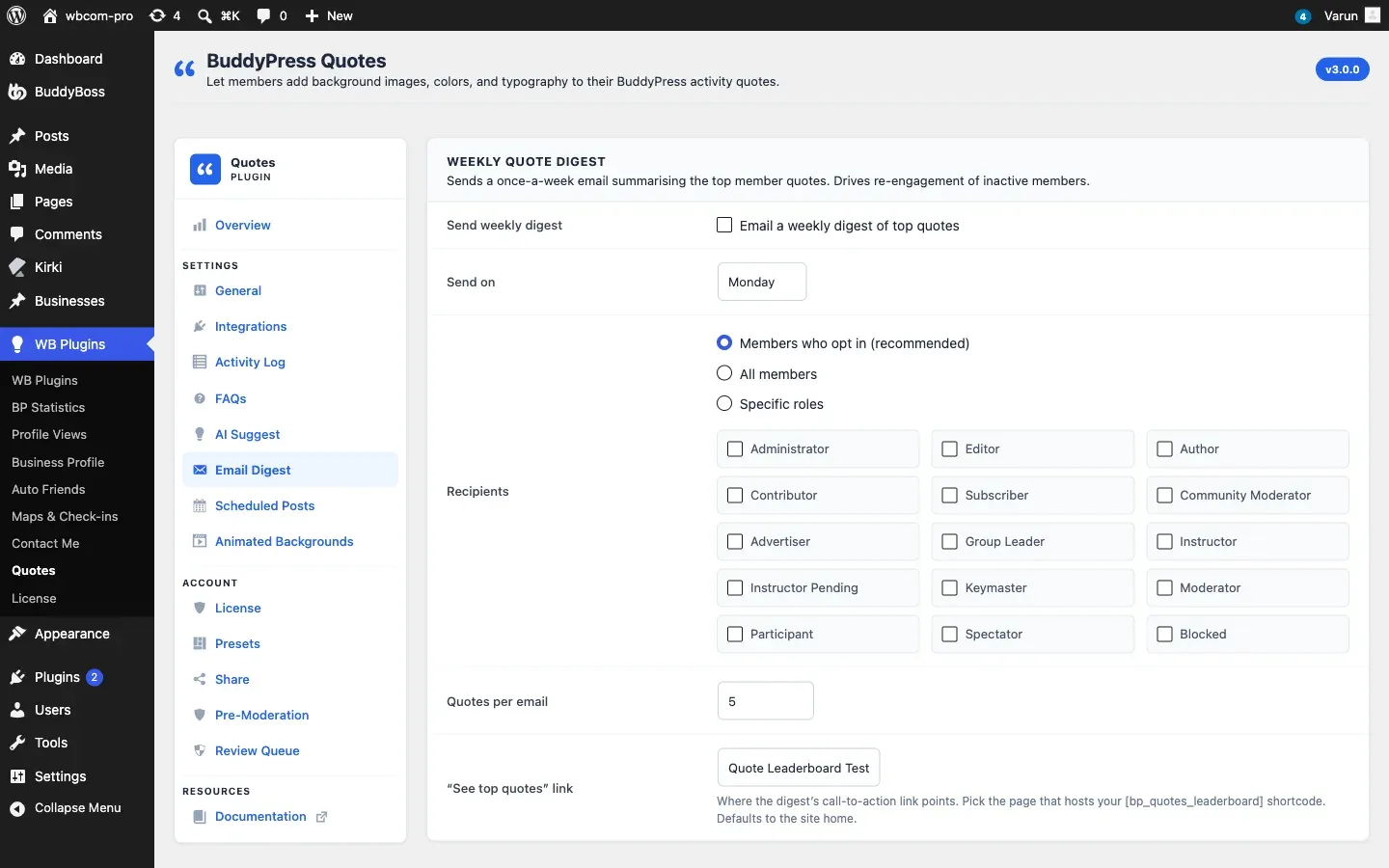Click the License shield icon

click(200, 608)
